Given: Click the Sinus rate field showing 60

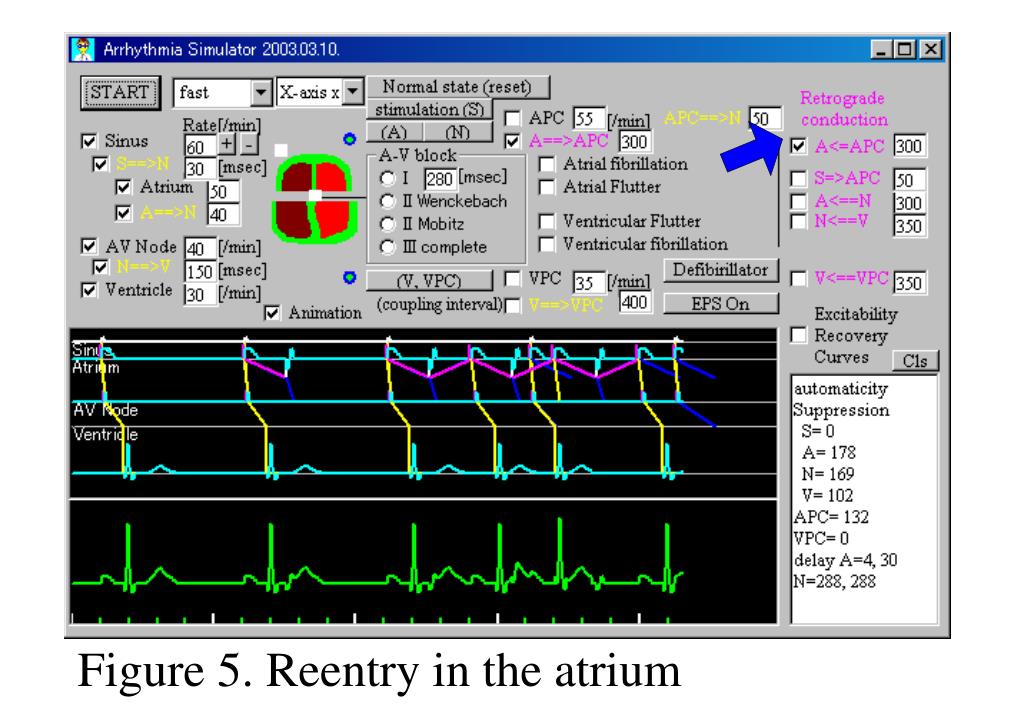Looking at the screenshot, I should (x=199, y=146).
